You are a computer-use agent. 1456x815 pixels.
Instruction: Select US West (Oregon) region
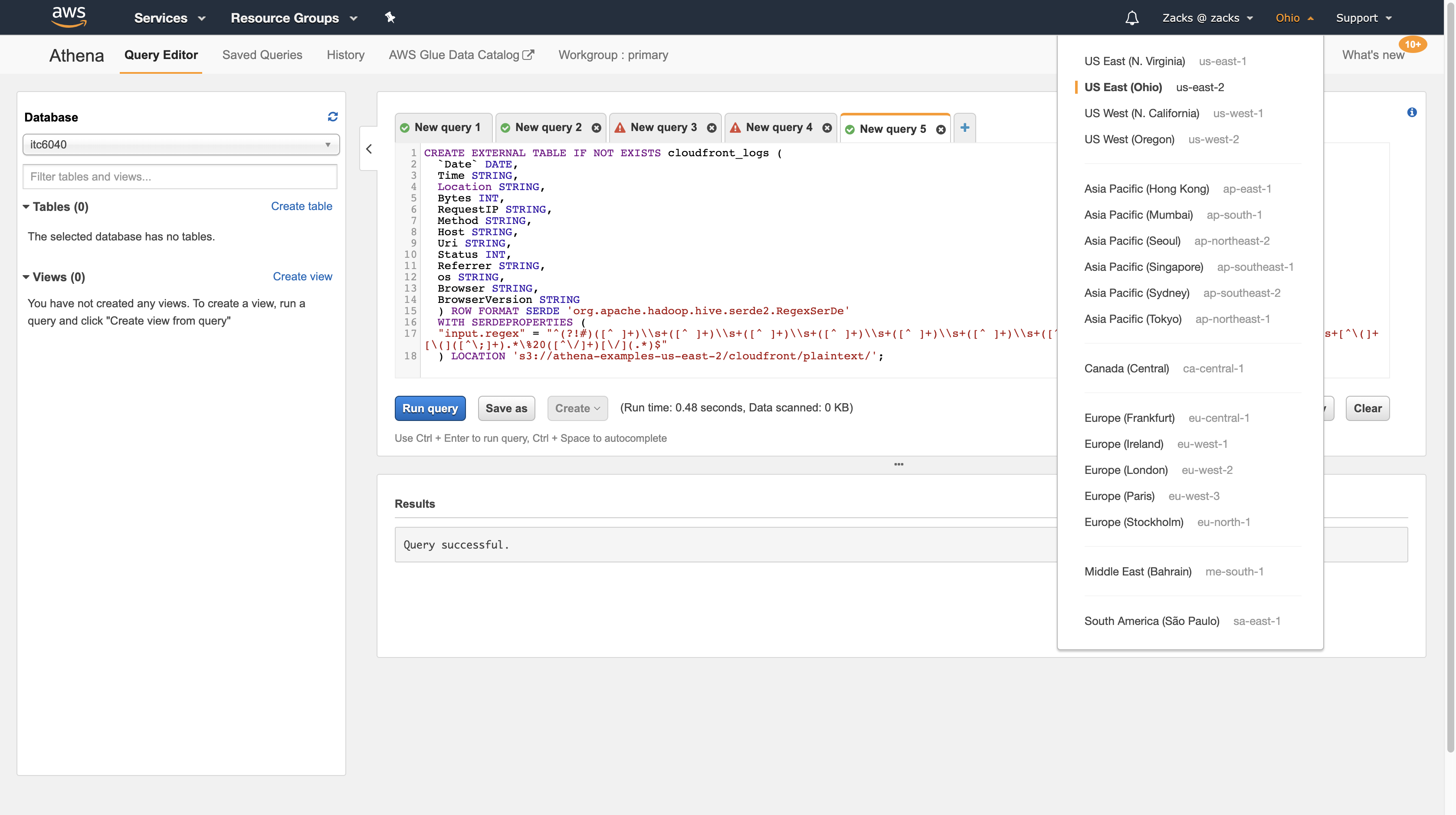(x=1129, y=139)
